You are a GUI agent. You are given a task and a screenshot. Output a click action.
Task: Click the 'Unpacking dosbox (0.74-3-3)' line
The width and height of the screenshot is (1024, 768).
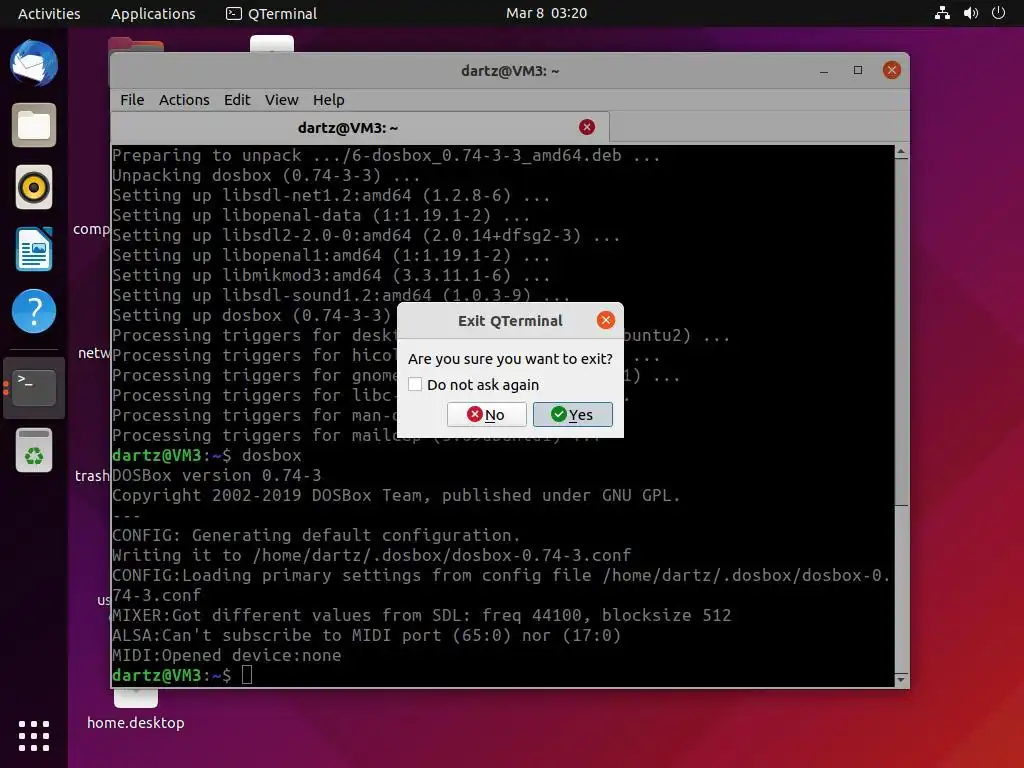[266, 176]
